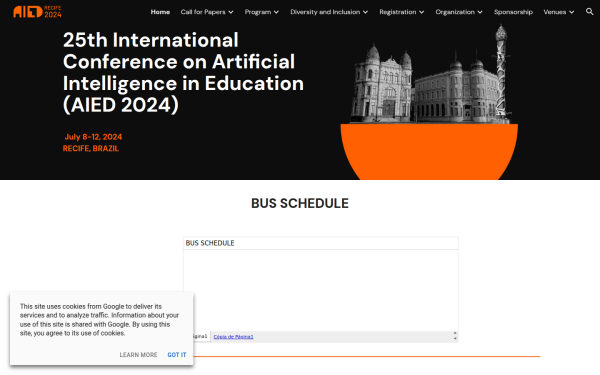Open the Venues menu item
Viewport: 600px width, 375px height.
(x=554, y=12)
